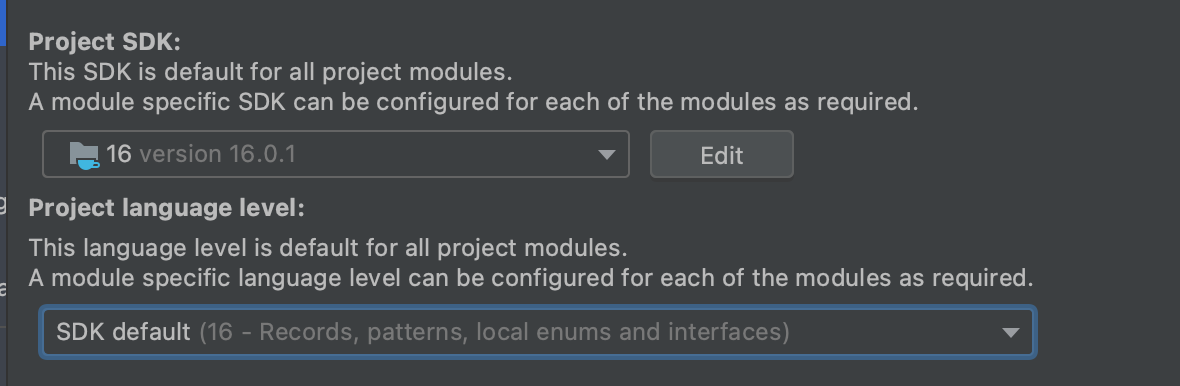Open the Project SDK combo box

(336, 154)
